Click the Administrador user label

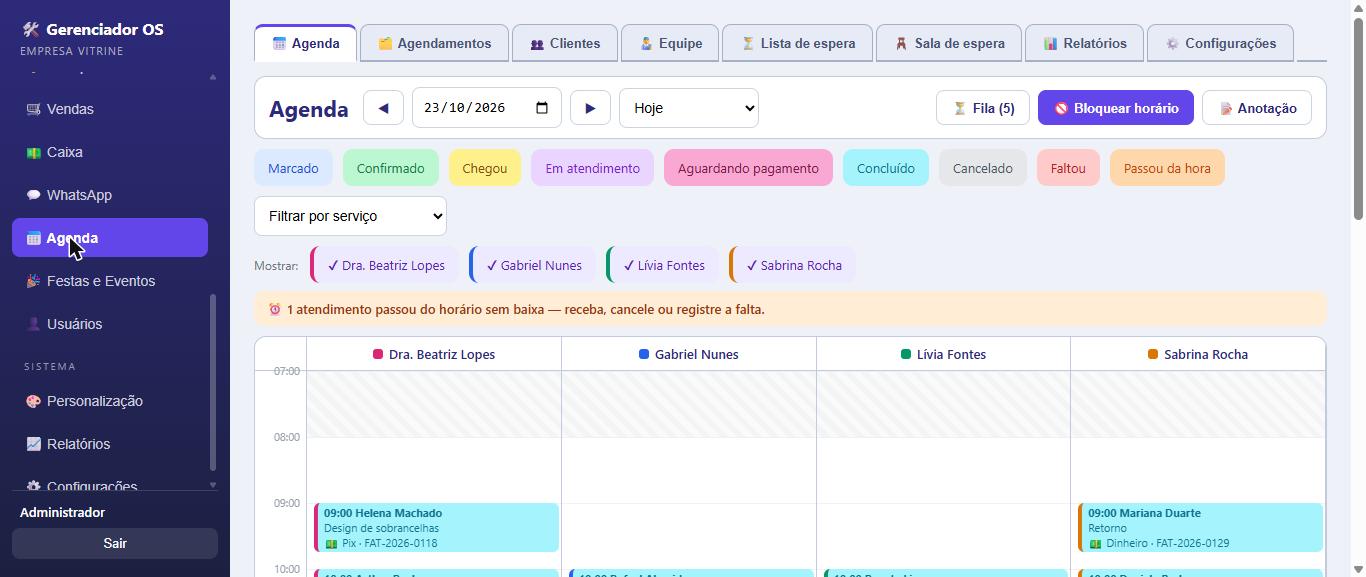click(62, 512)
